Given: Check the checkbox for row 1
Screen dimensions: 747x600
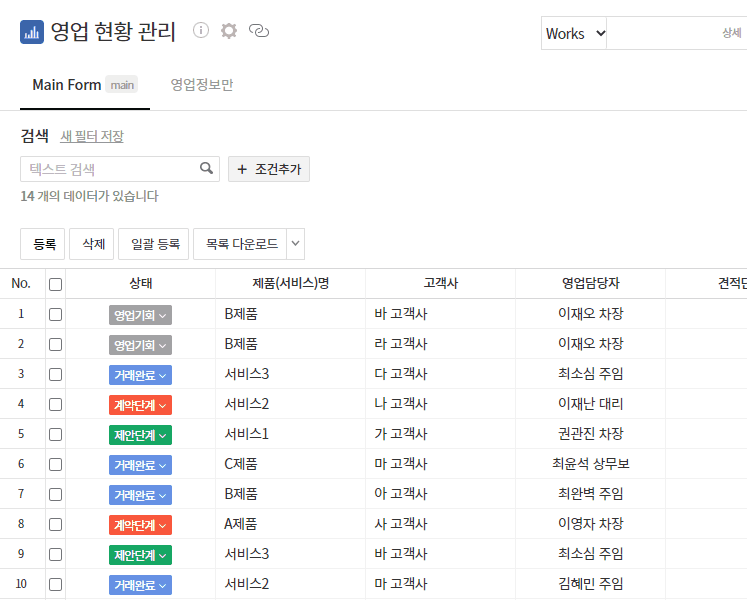Looking at the screenshot, I should 55,314.
